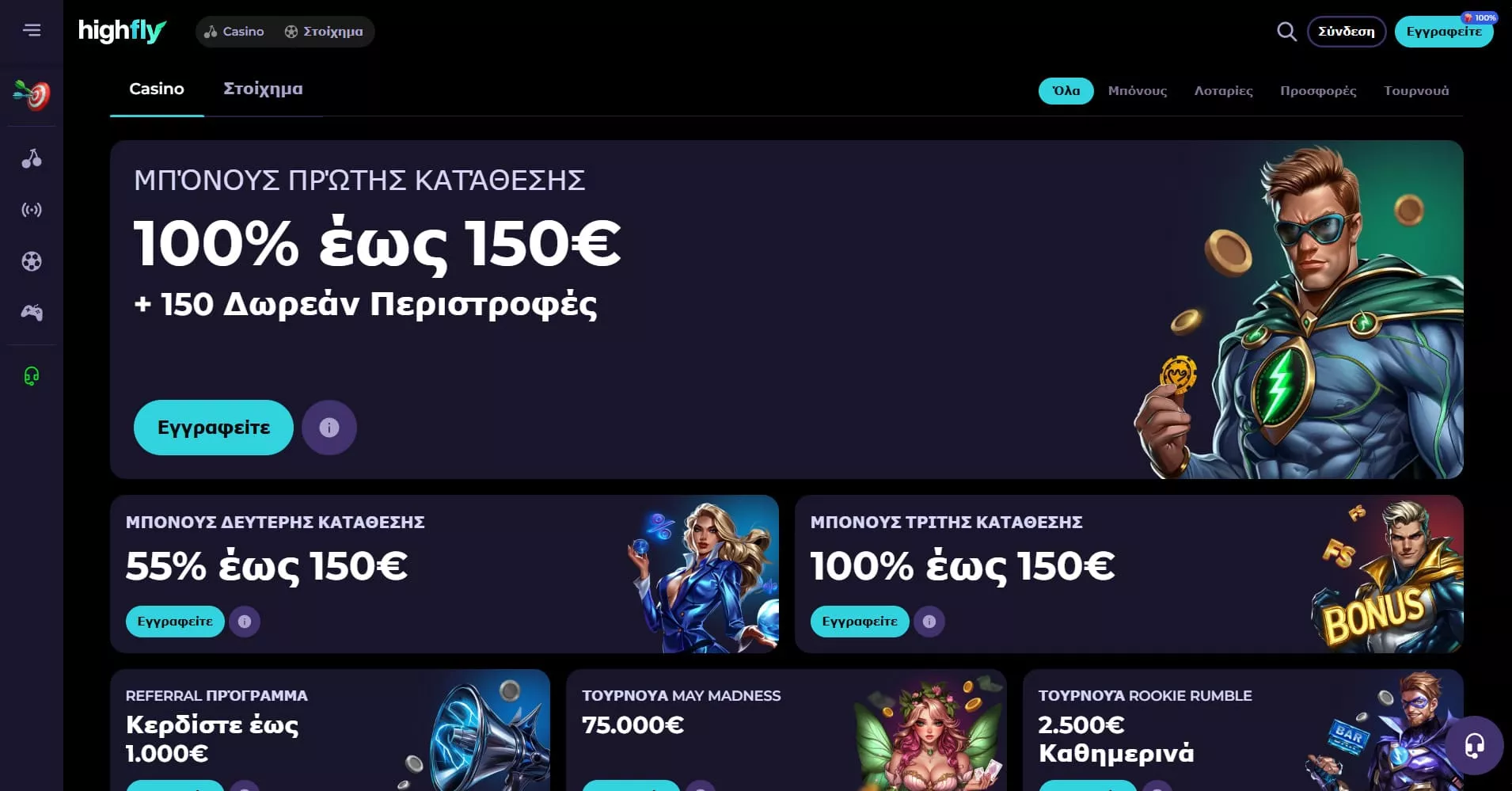
Task: Click the dartboard promotions icon in sidebar
Action: pos(32,95)
